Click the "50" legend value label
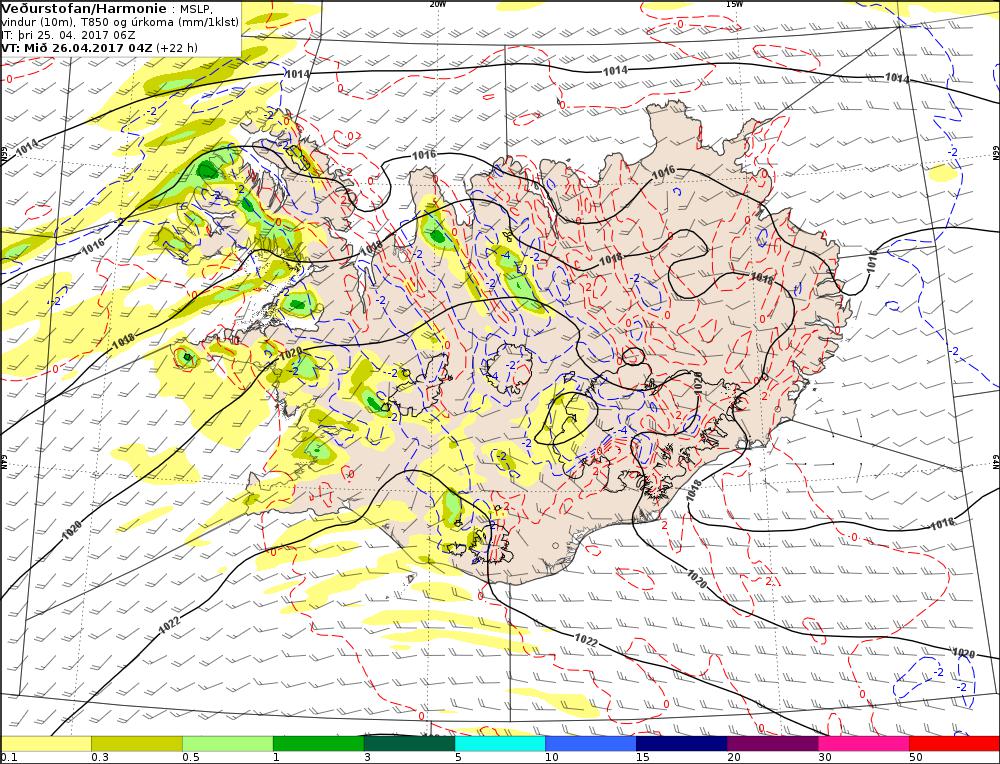 (x=916, y=758)
